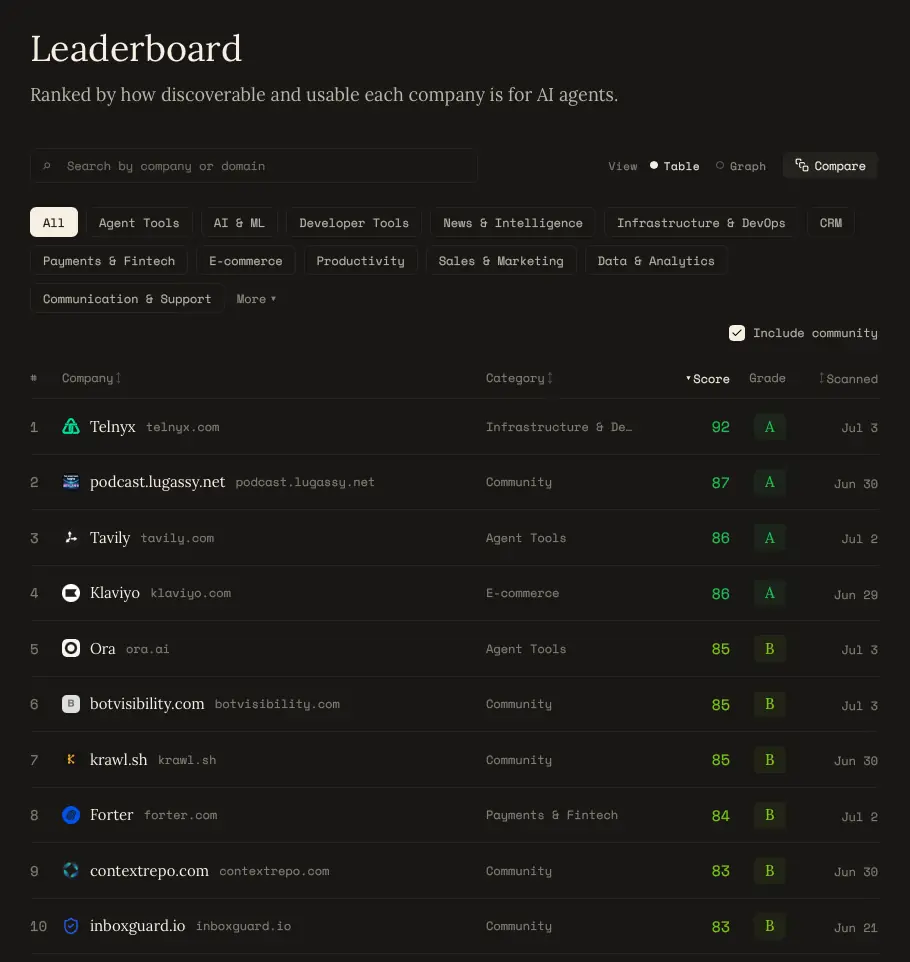Filter by Data & Analytics category
910x962 pixels.
pos(657,261)
